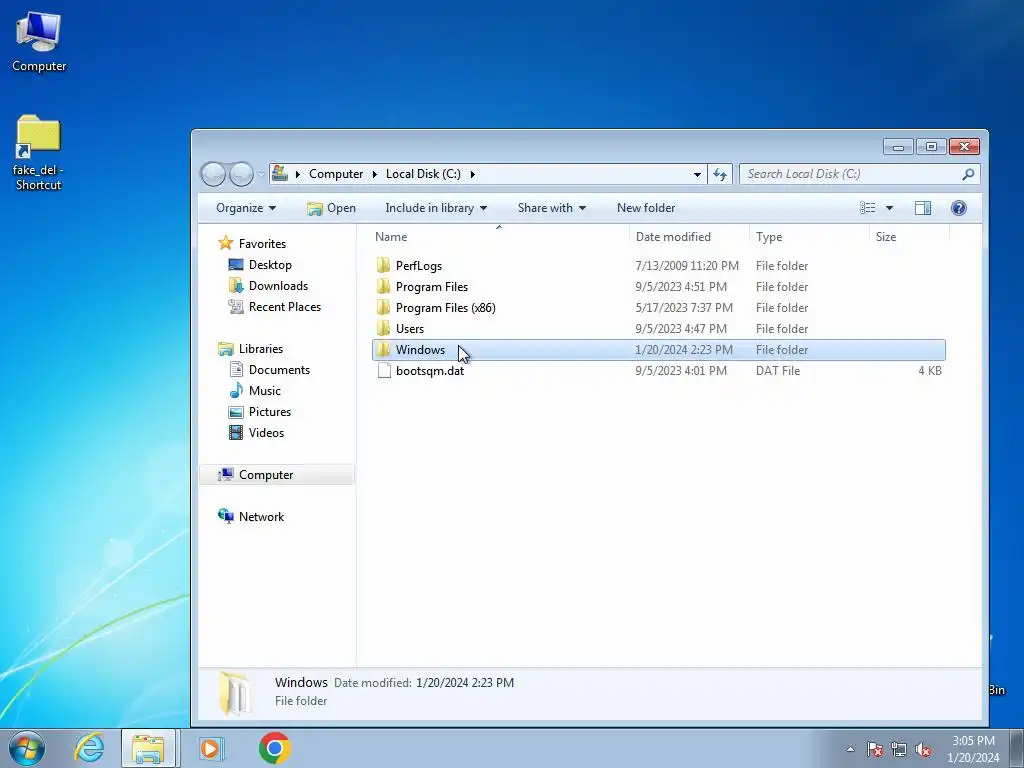Screen dimensions: 1024x768
Task: Select the fake_del Shortcut desktop icon
Action: [38, 153]
